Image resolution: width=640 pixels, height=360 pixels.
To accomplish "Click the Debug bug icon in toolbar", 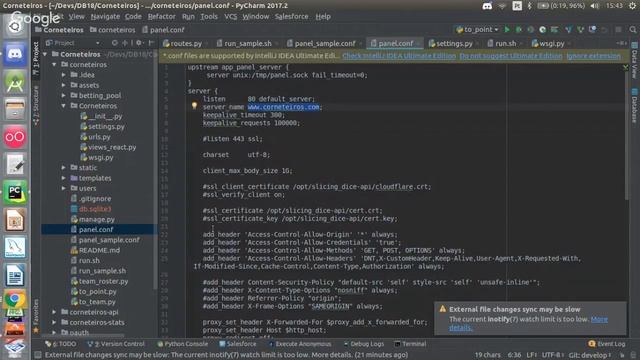I will pyautogui.click(x=519, y=29).
